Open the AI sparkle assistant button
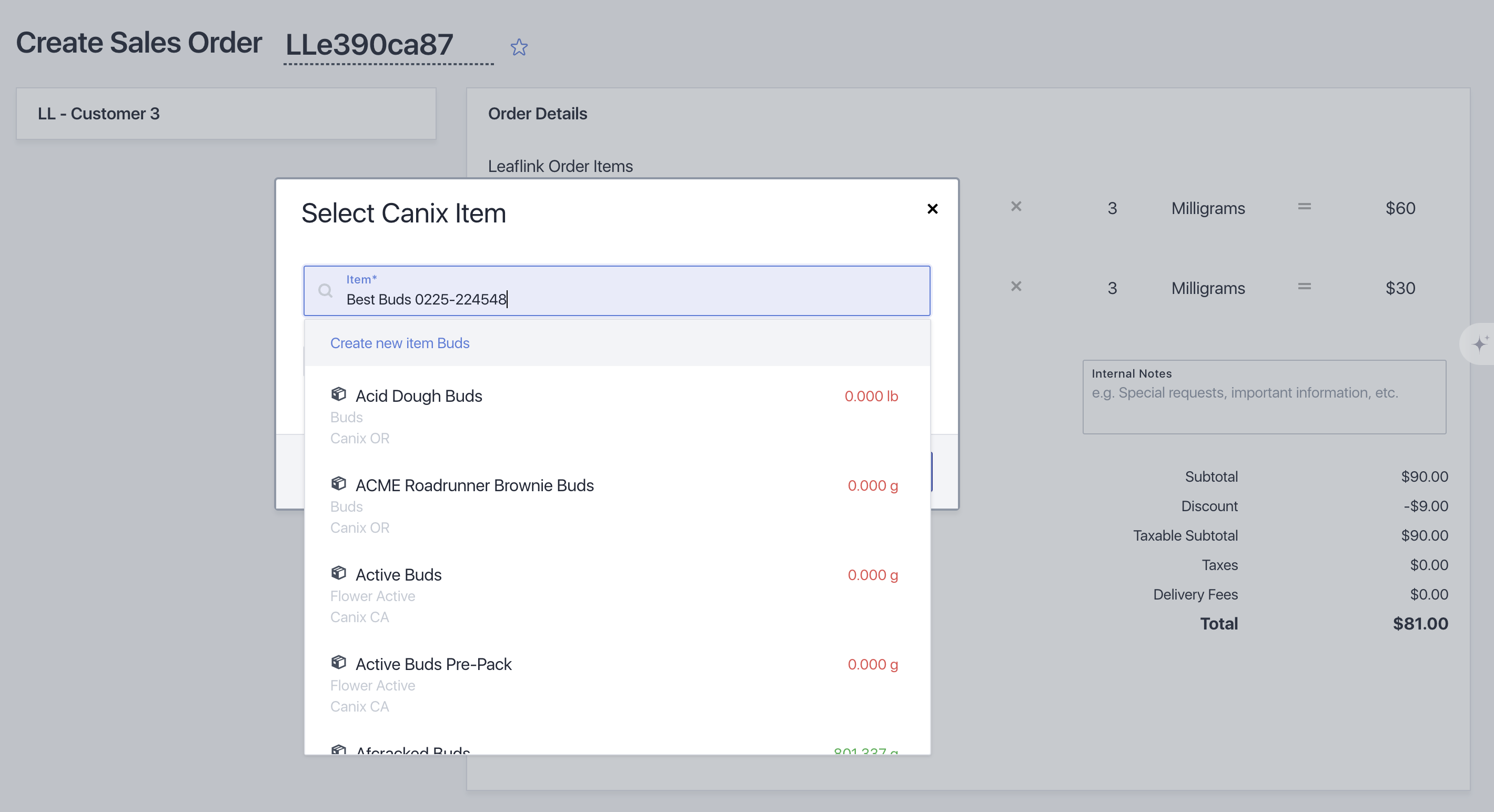Image resolution: width=1494 pixels, height=812 pixels. [x=1478, y=344]
